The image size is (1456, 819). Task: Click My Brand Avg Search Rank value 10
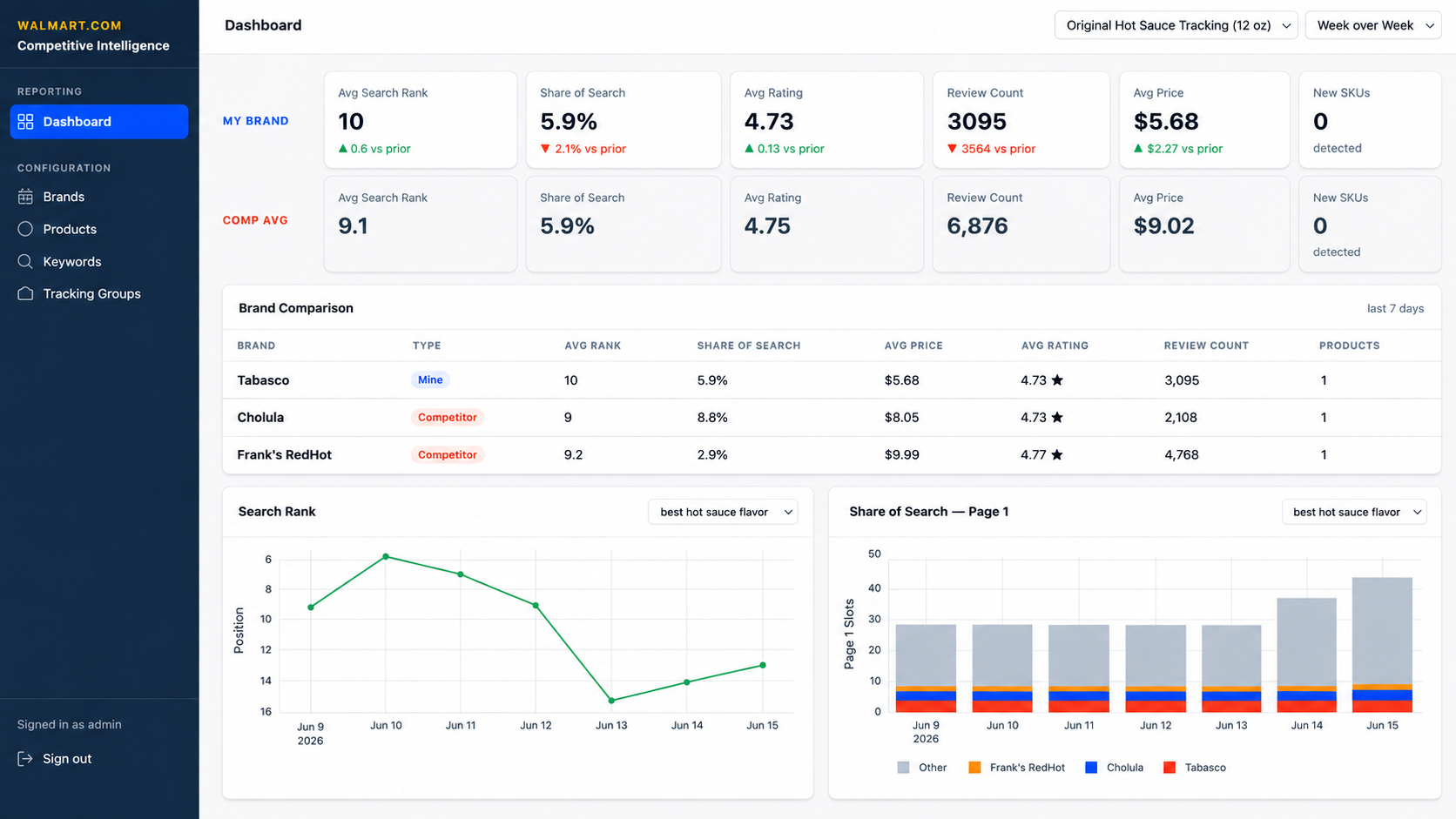click(351, 122)
